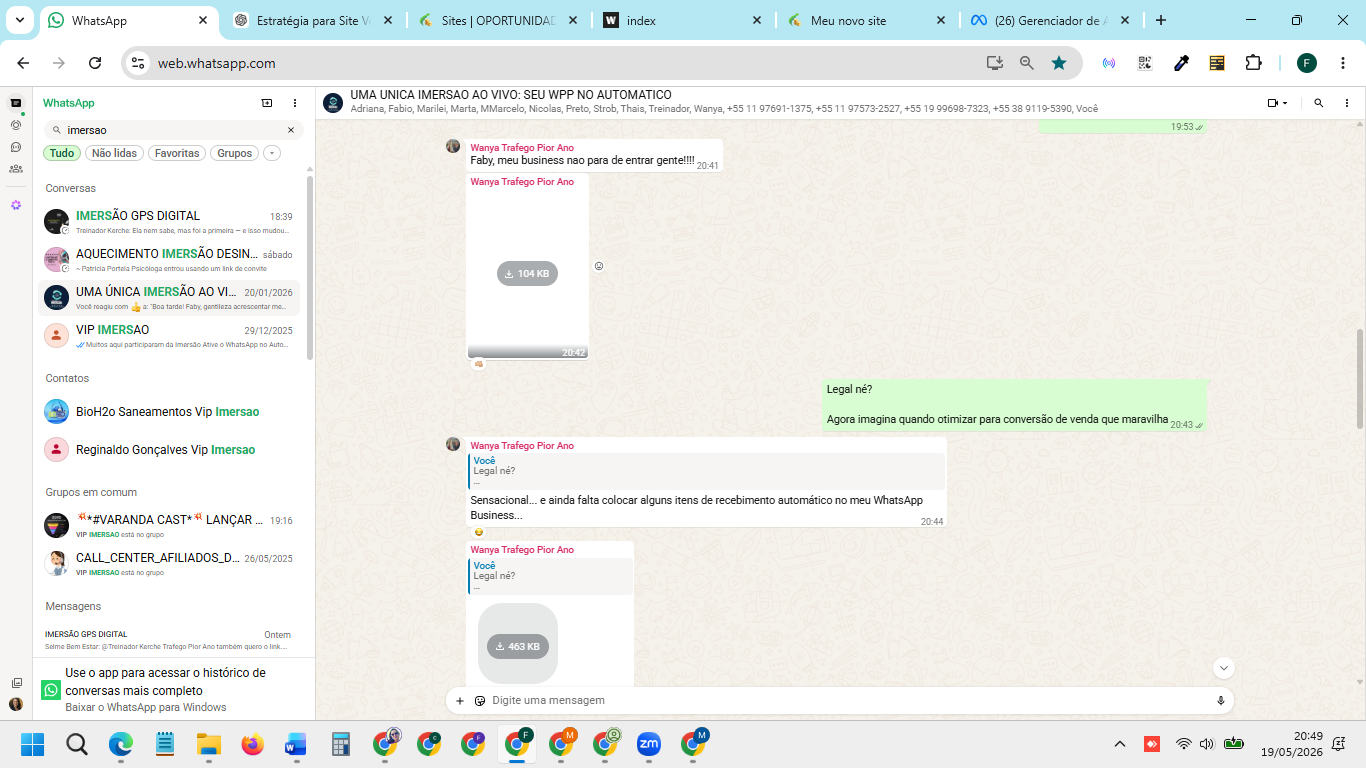Image resolution: width=1366 pixels, height=768 pixels.
Task: Open the purple Meta AI icon
Action: click(16, 205)
